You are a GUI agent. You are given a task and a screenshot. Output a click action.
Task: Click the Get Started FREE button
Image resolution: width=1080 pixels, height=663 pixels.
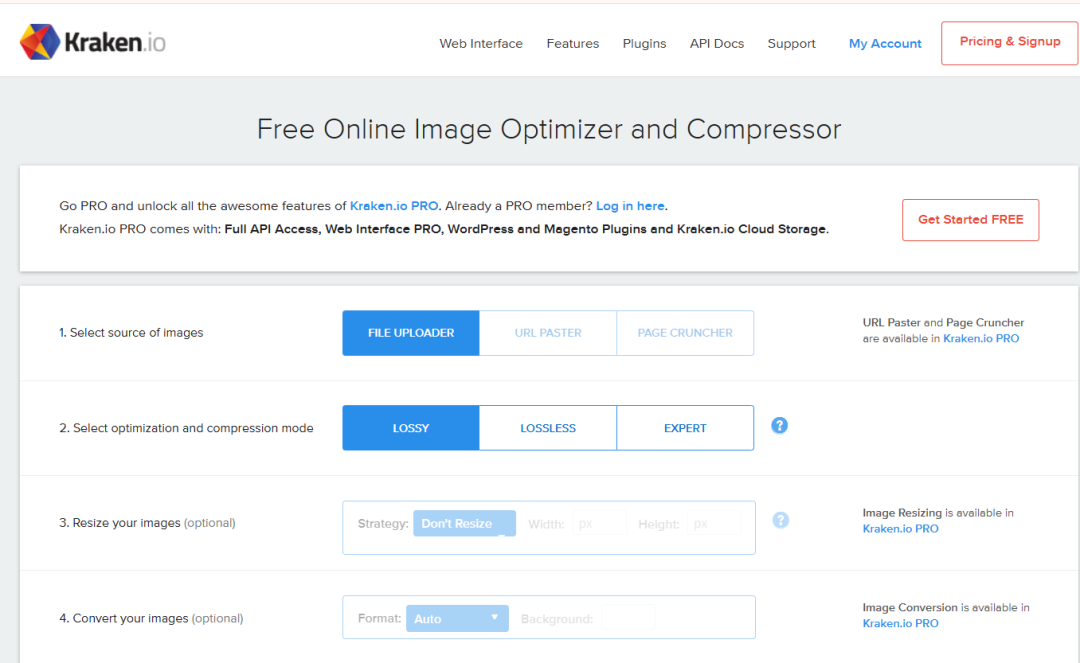click(x=970, y=220)
